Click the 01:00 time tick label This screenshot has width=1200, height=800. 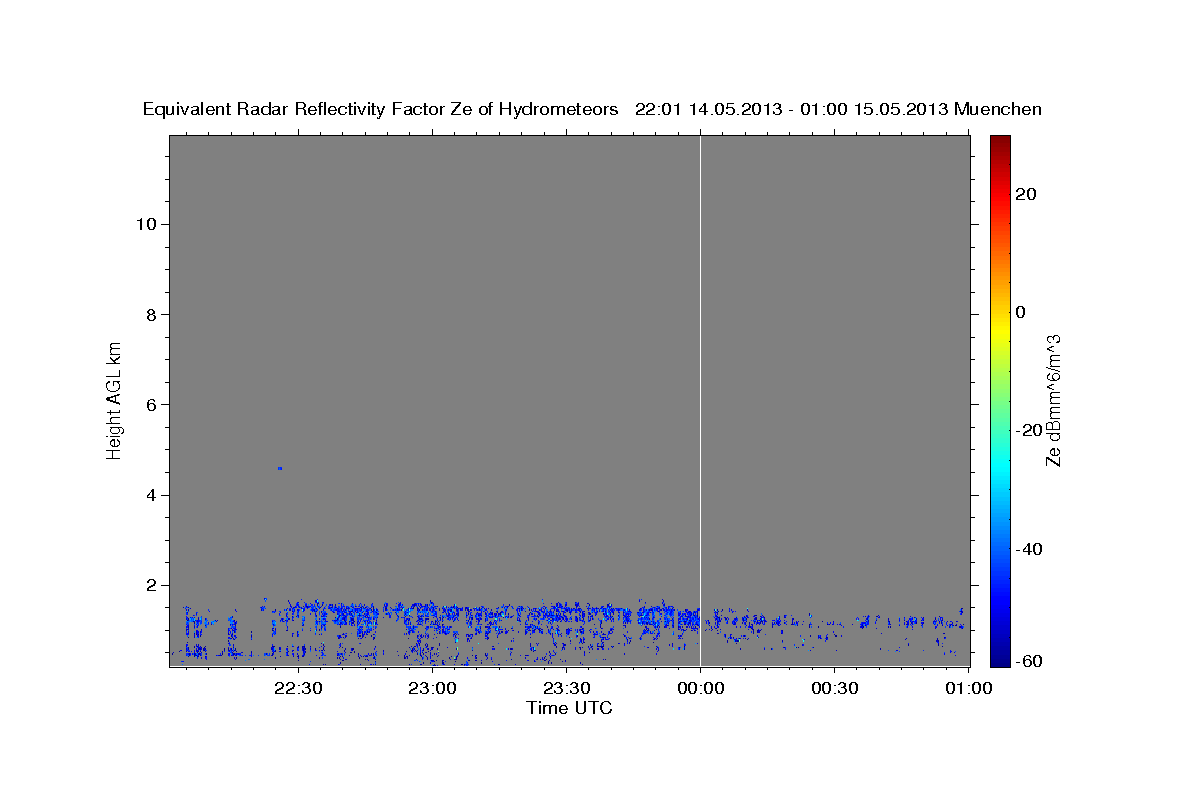pos(968,688)
